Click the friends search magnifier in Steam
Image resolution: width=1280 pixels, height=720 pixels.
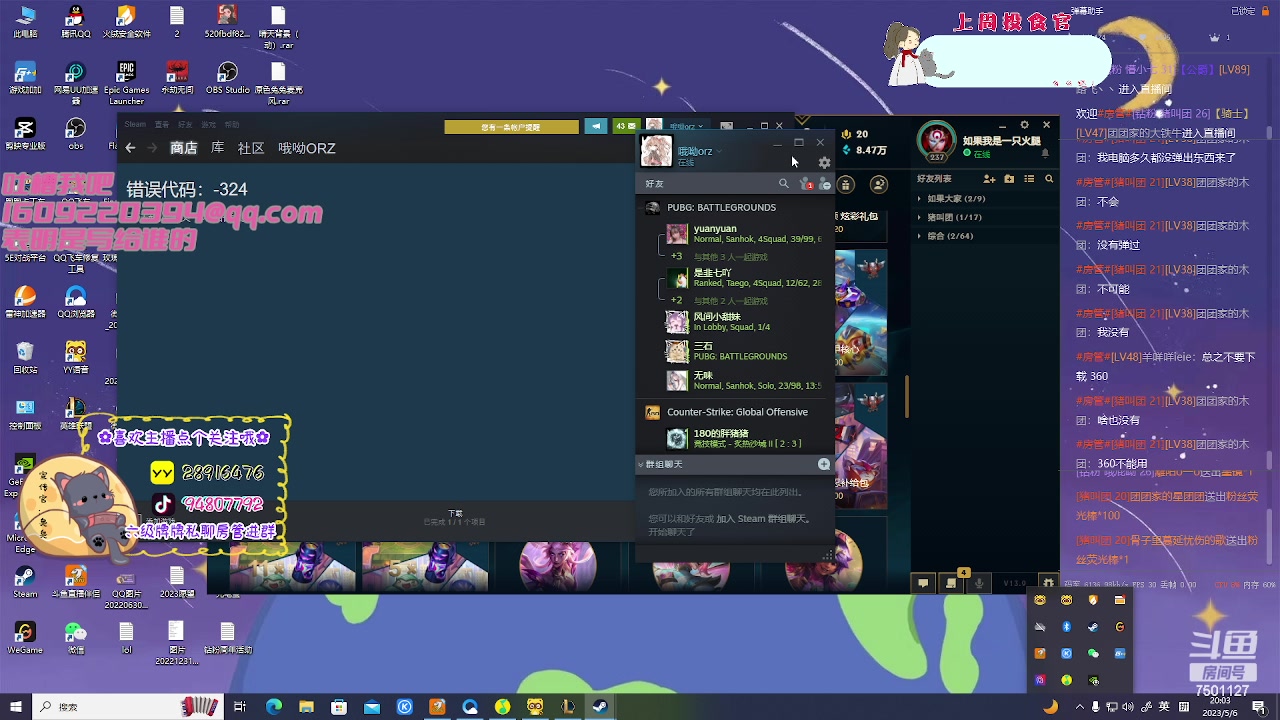[784, 184]
